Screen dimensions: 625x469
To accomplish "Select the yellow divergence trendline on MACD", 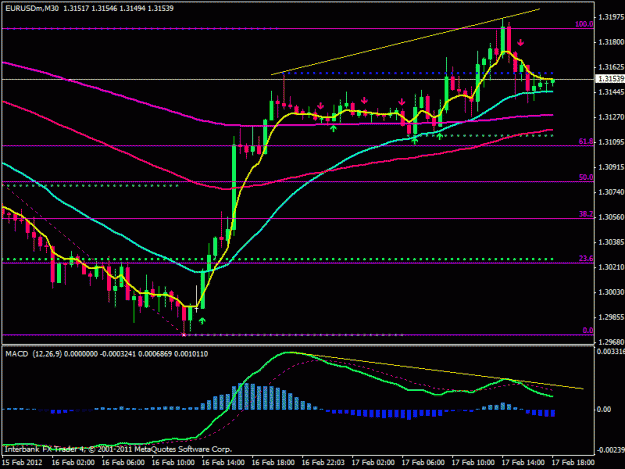I will pyautogui.click(x=438, y=371).
